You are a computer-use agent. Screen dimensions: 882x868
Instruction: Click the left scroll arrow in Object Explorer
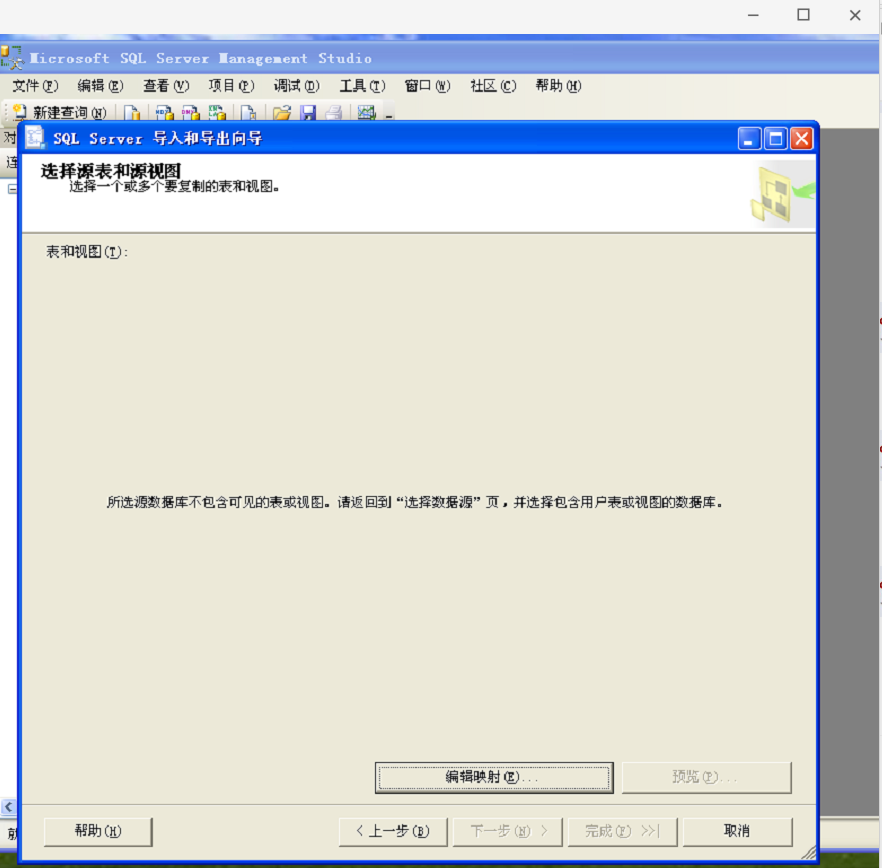(8, 807)
